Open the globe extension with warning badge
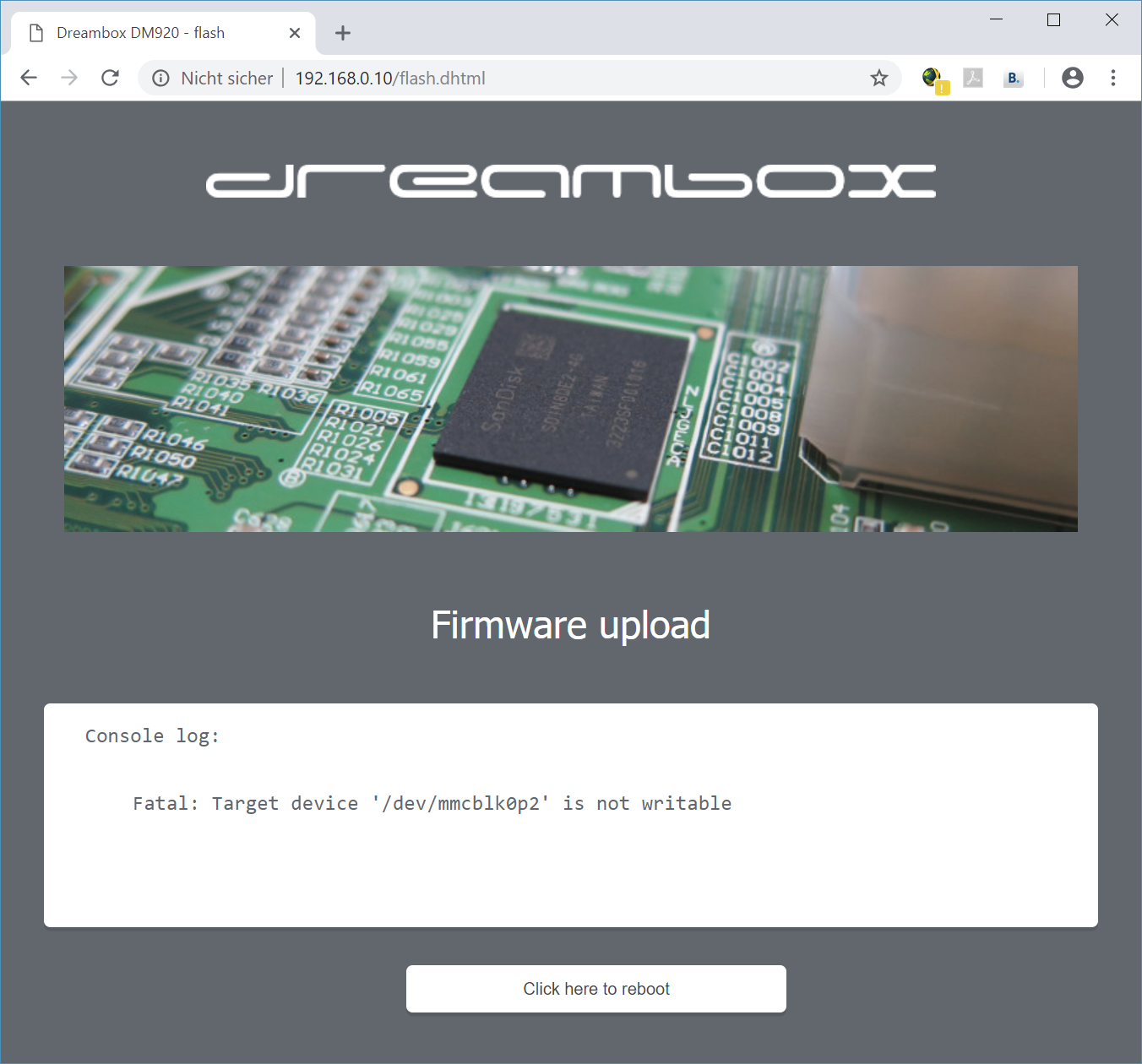 click(x=933, y=79)
